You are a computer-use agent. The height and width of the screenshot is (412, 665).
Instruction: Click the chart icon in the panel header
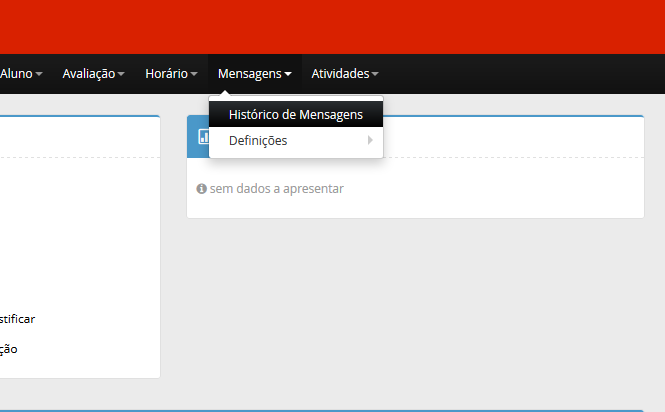[x=203, y=136]
